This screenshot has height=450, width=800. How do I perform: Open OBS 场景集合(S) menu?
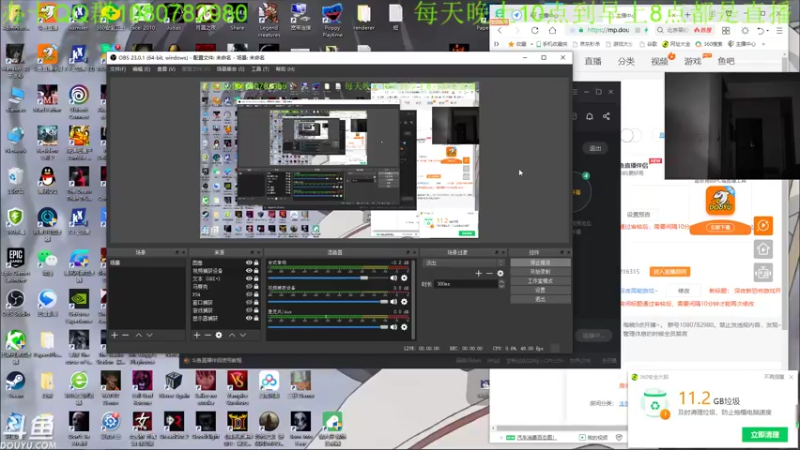tap(231, 69)
